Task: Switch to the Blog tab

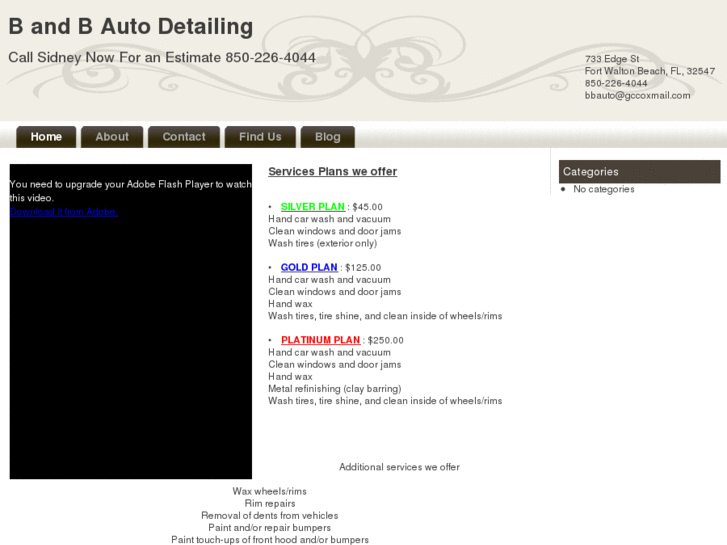Action: (x=328, y=137)
